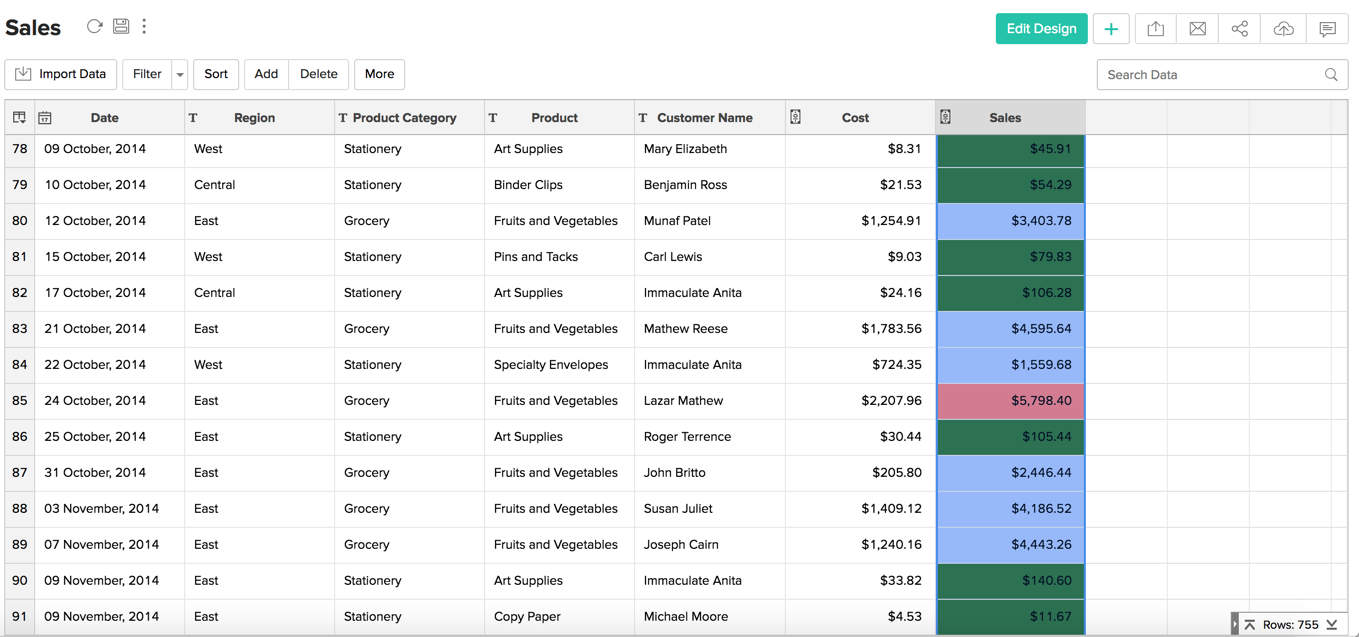Screen dimensions: 1359x637
Task: Email this table via the envelope icon
Action: tap(1197, 28)
